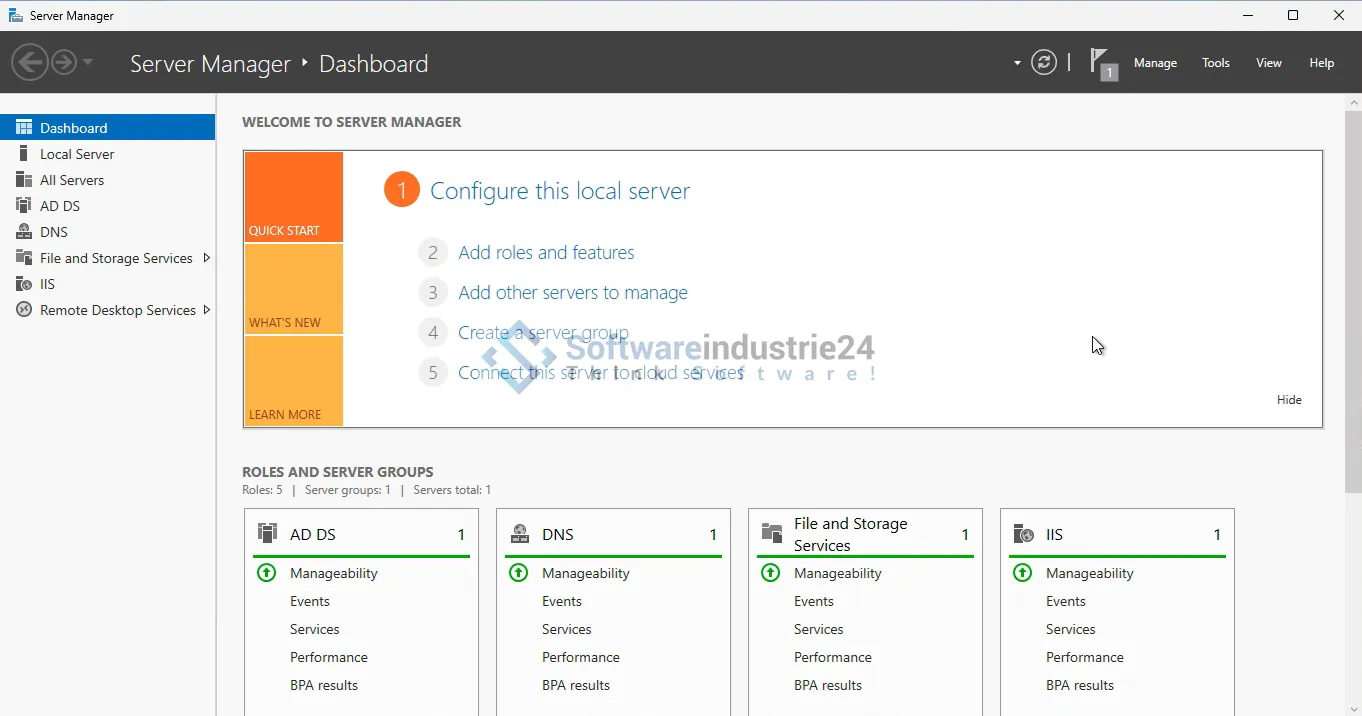Click Local Server icon in sidebar
The width and height of the screenshot is (1362, 716).
24,154
